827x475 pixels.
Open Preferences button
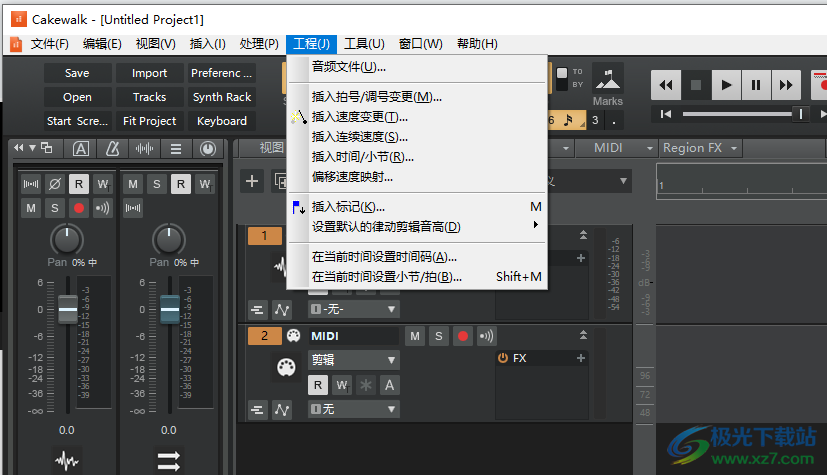pos(222,73)
